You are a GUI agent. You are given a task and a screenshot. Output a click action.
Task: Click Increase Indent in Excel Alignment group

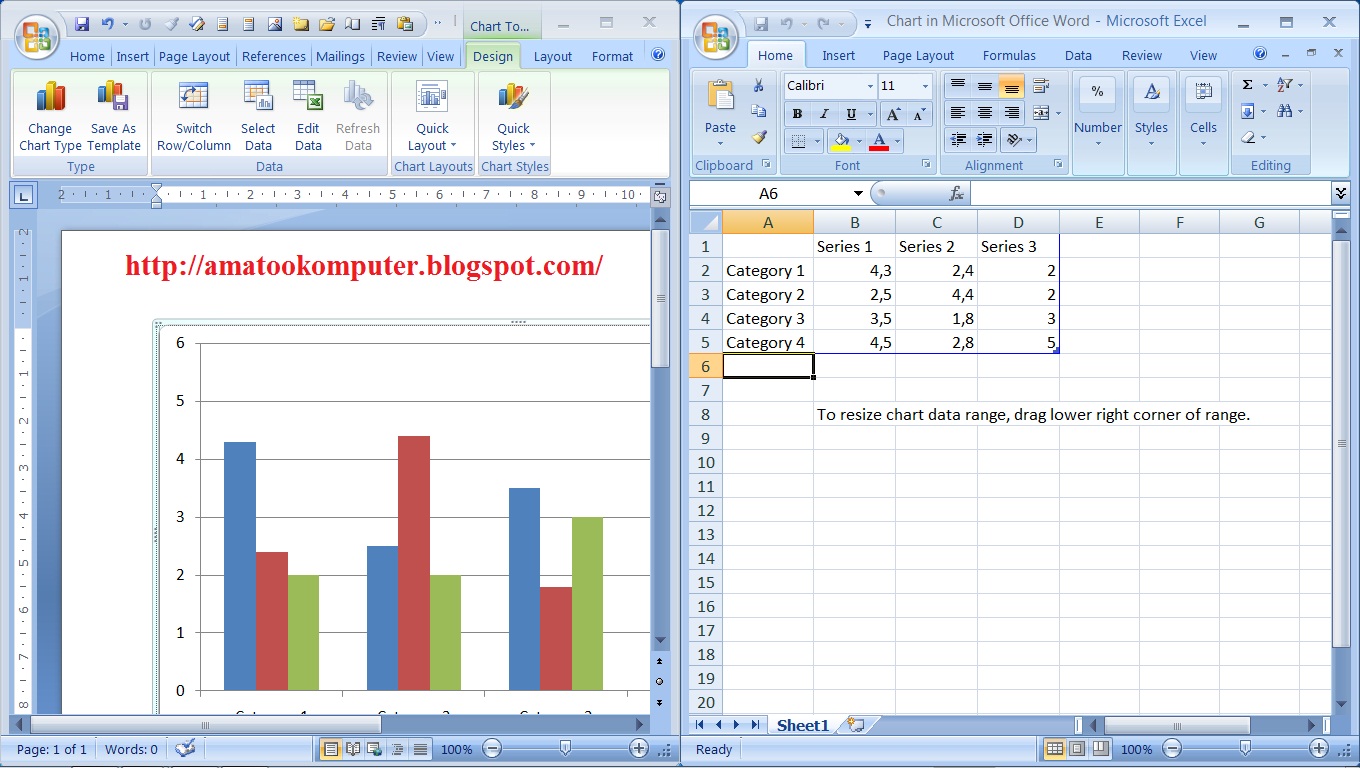[985, 140]
